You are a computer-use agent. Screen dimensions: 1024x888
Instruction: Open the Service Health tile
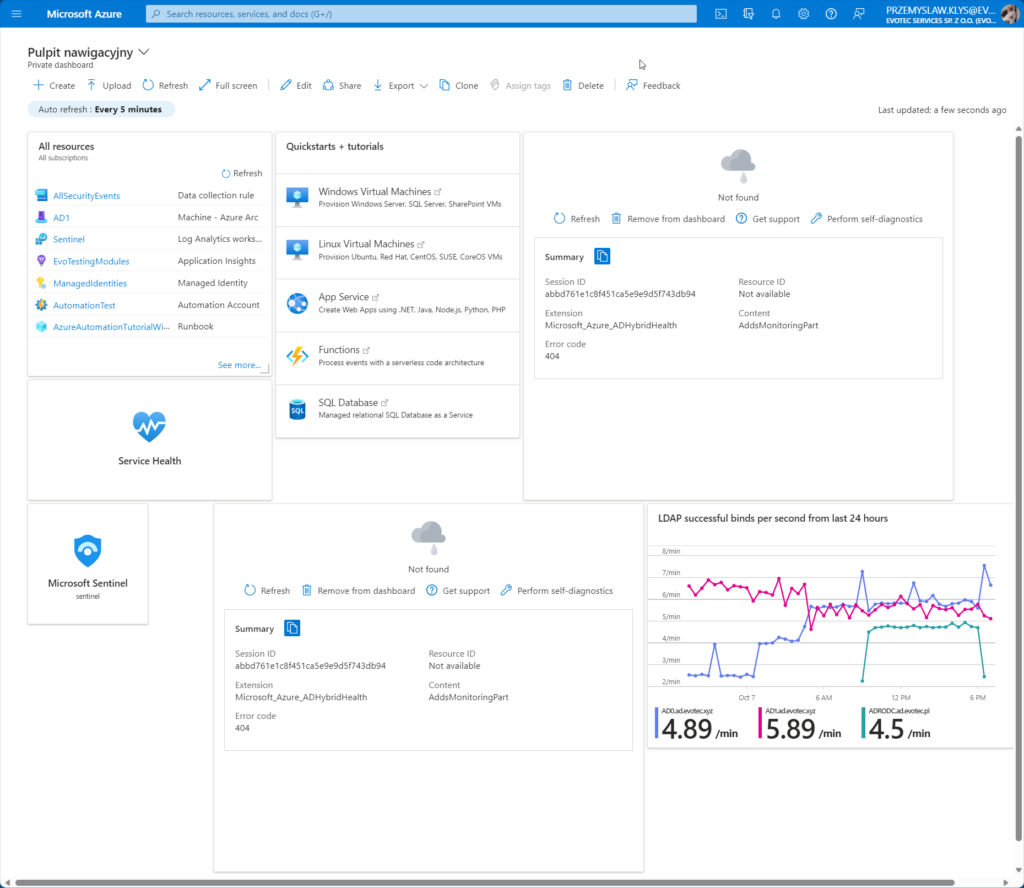pyautogui.click(x=149, y=439)
